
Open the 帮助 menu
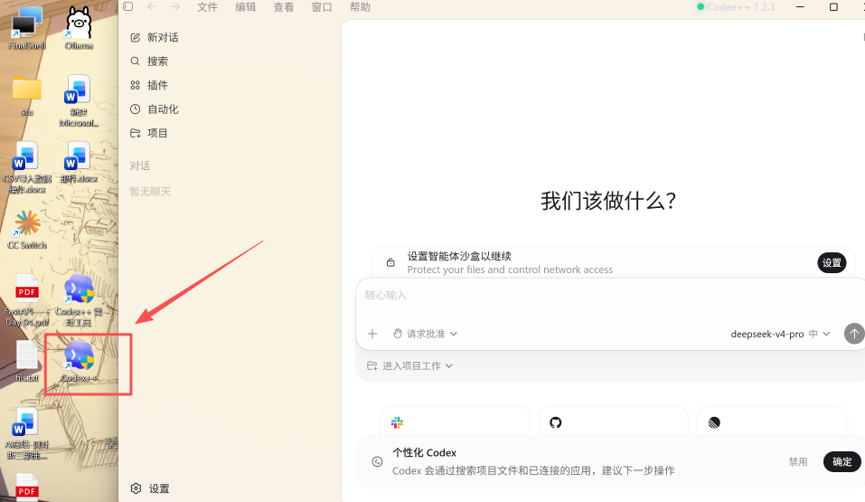pos(360,7)
